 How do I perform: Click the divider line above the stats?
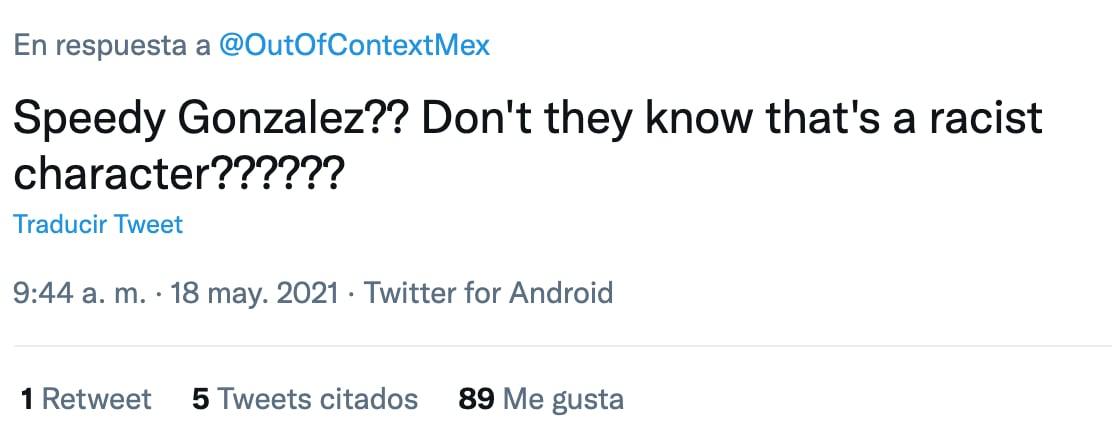pos(556,346)
